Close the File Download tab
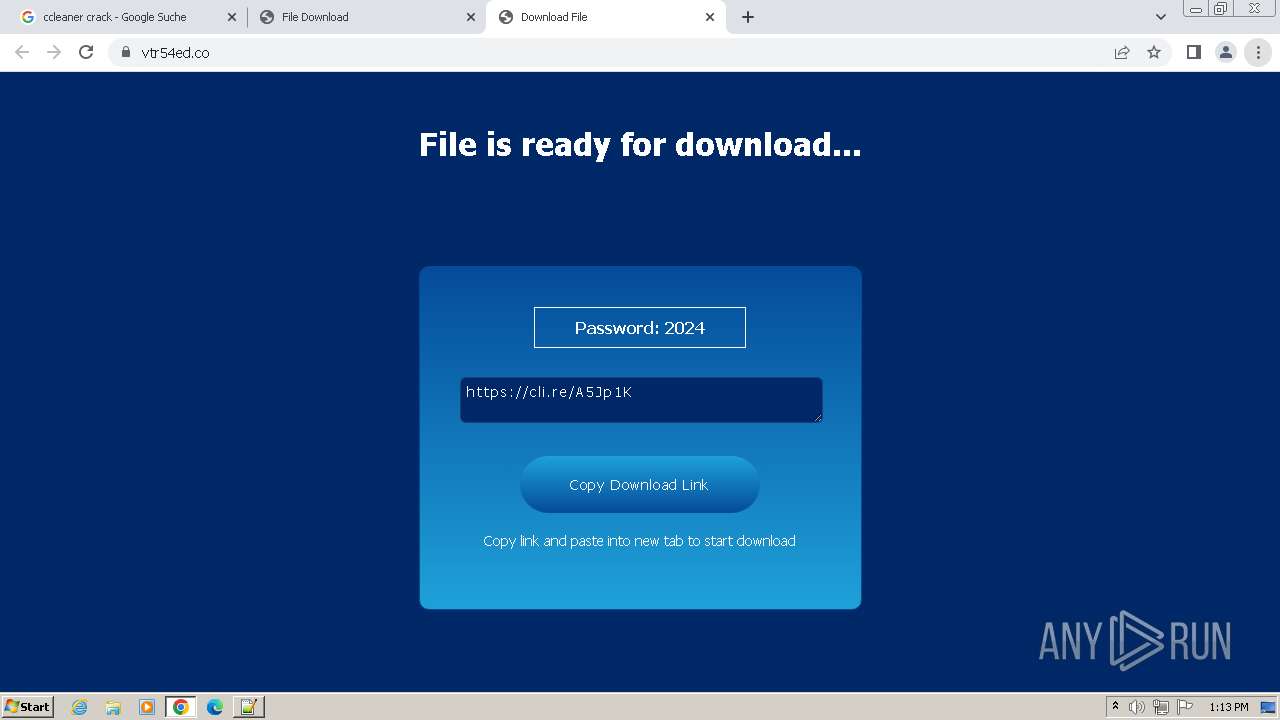The image size is (1280, 720). pos(471,17)
